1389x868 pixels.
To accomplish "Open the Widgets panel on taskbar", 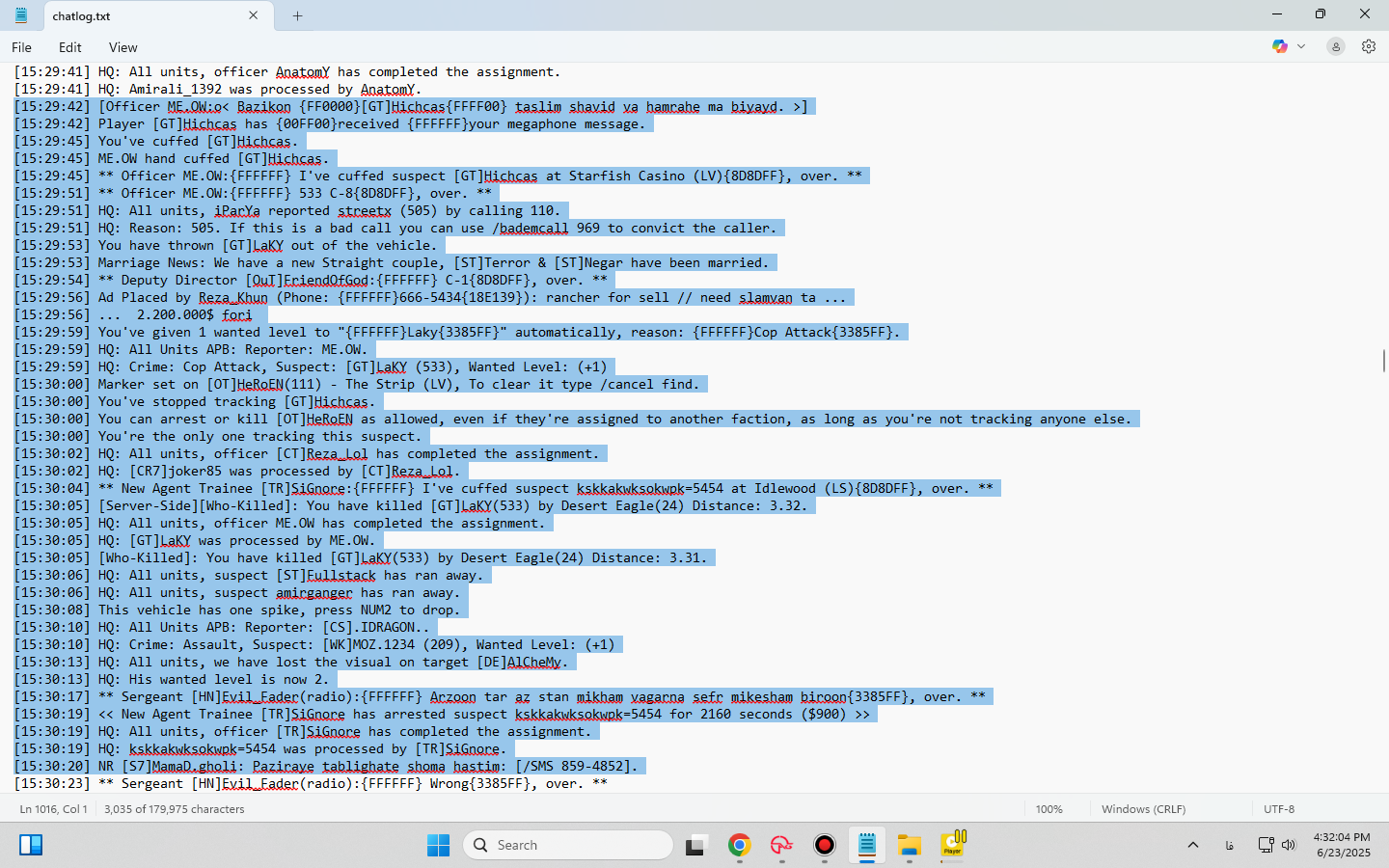I will click(31, 845).
